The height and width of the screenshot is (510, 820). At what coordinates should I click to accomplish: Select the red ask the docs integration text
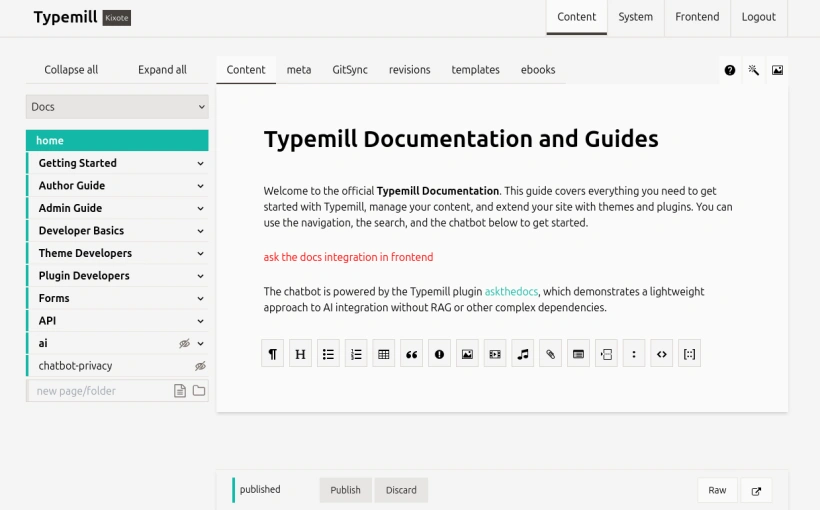(348, 257)
